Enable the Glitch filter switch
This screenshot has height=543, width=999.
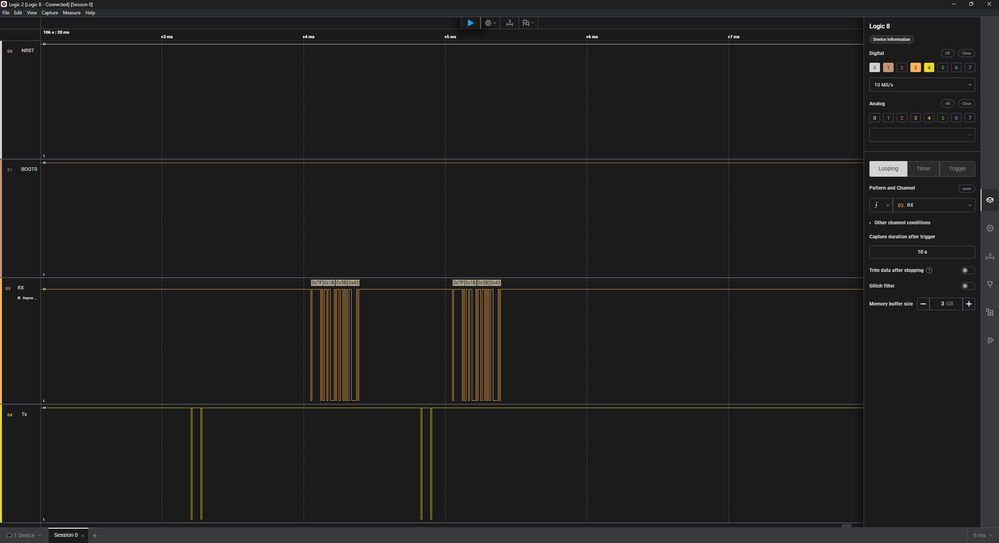[967, 286]
